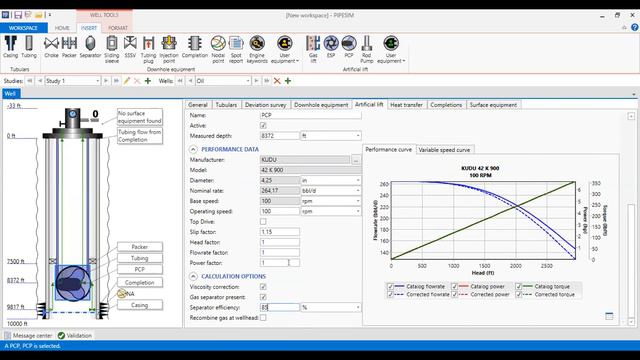The image size is (640, 360).
Task: Add a Choke to the well
Action: click(51, 47)
